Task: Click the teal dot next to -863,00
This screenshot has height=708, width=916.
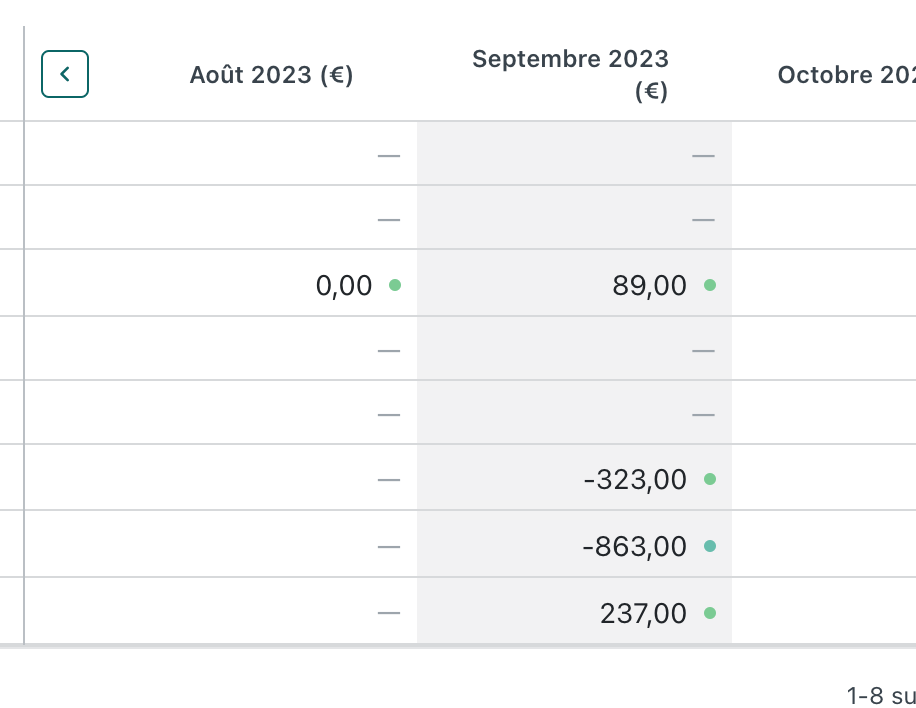Action: (710, 546)
